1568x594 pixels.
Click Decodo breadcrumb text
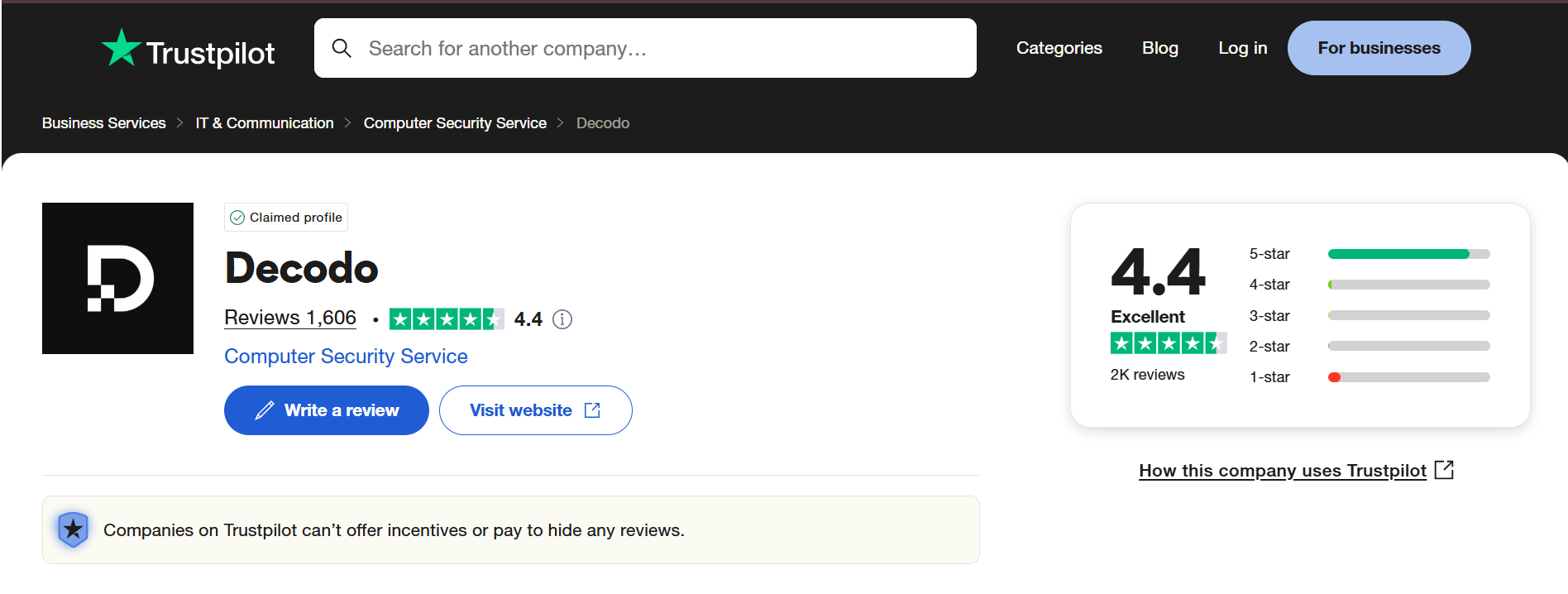[603, 123]
